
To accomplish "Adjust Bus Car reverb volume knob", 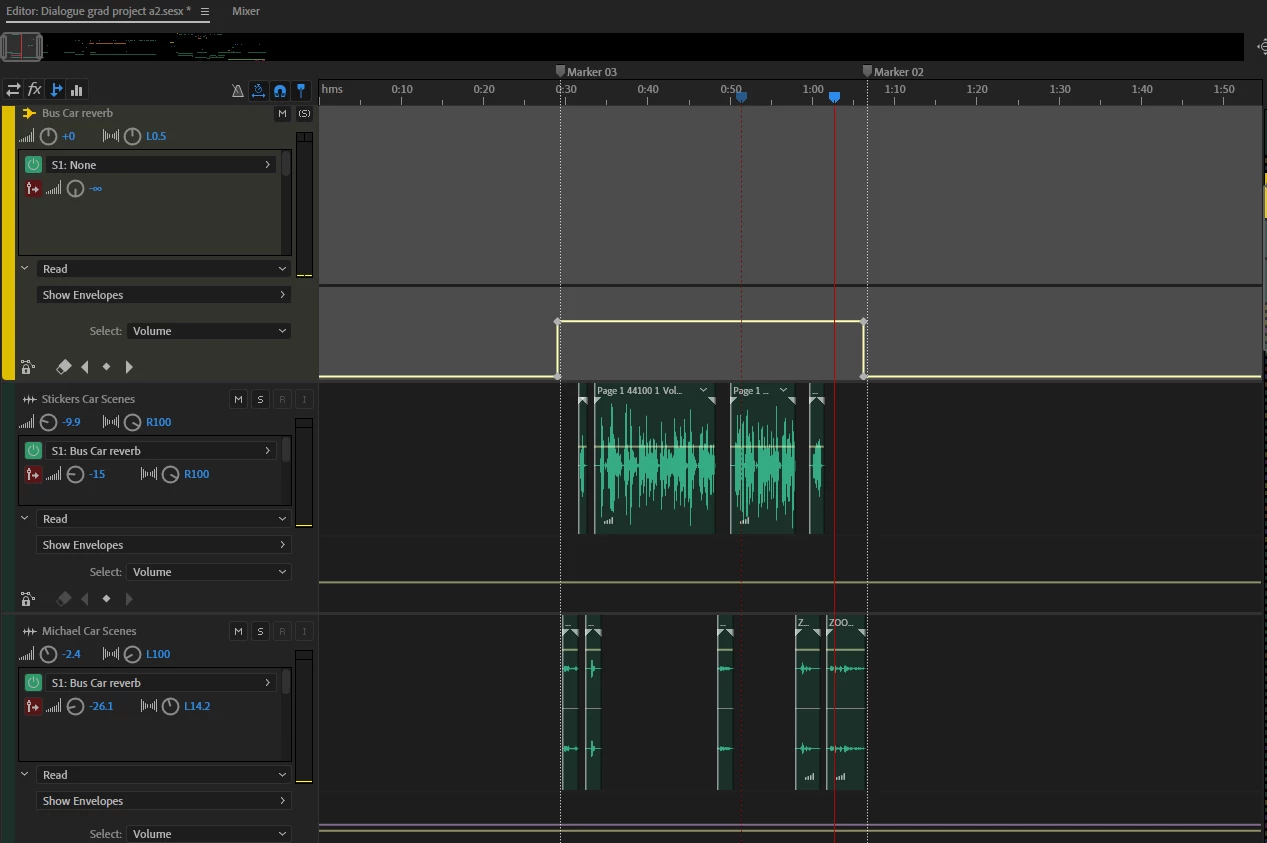I will pyautogui.click(x=48, y=136).
